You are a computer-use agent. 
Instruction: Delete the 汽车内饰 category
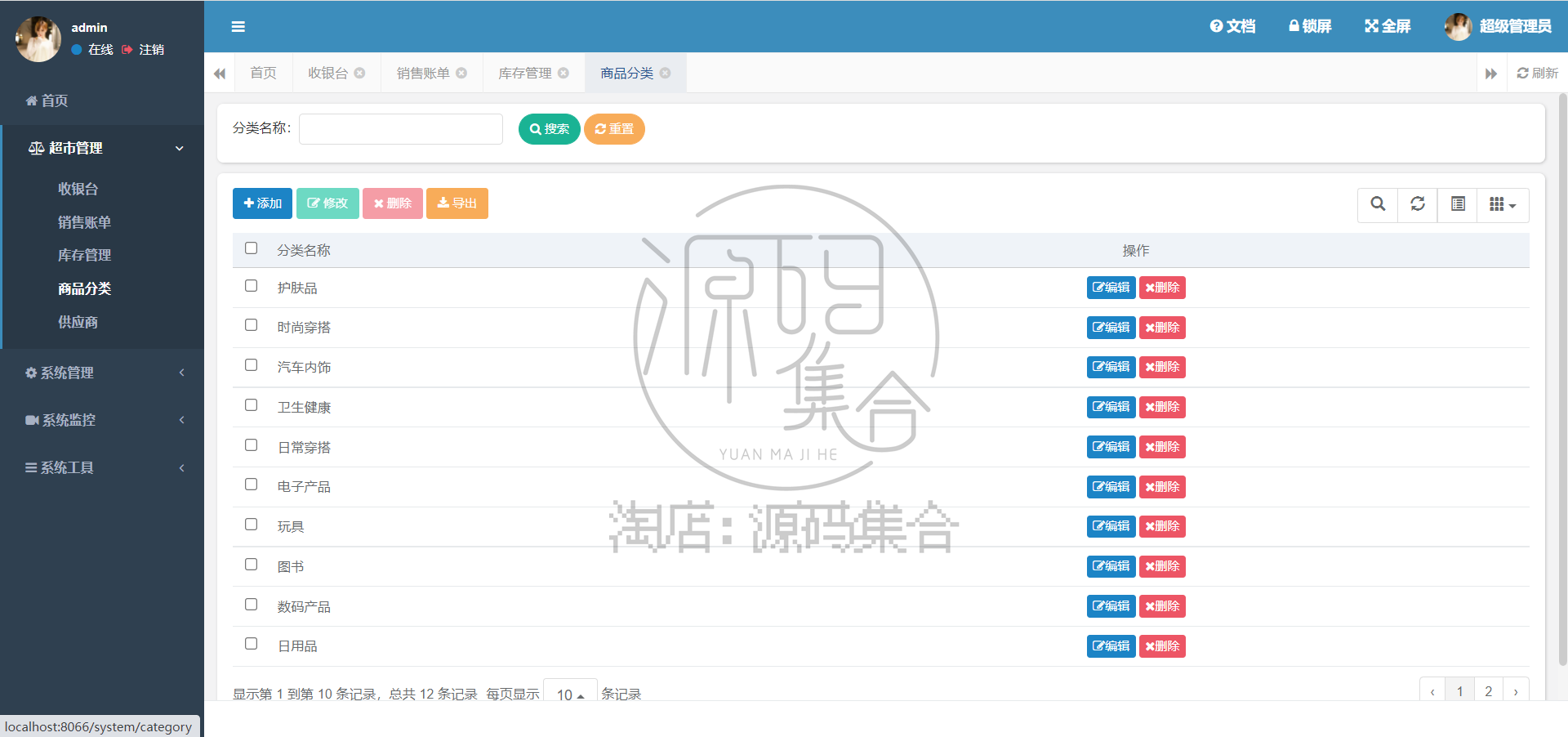click(x=1162, y=367)
